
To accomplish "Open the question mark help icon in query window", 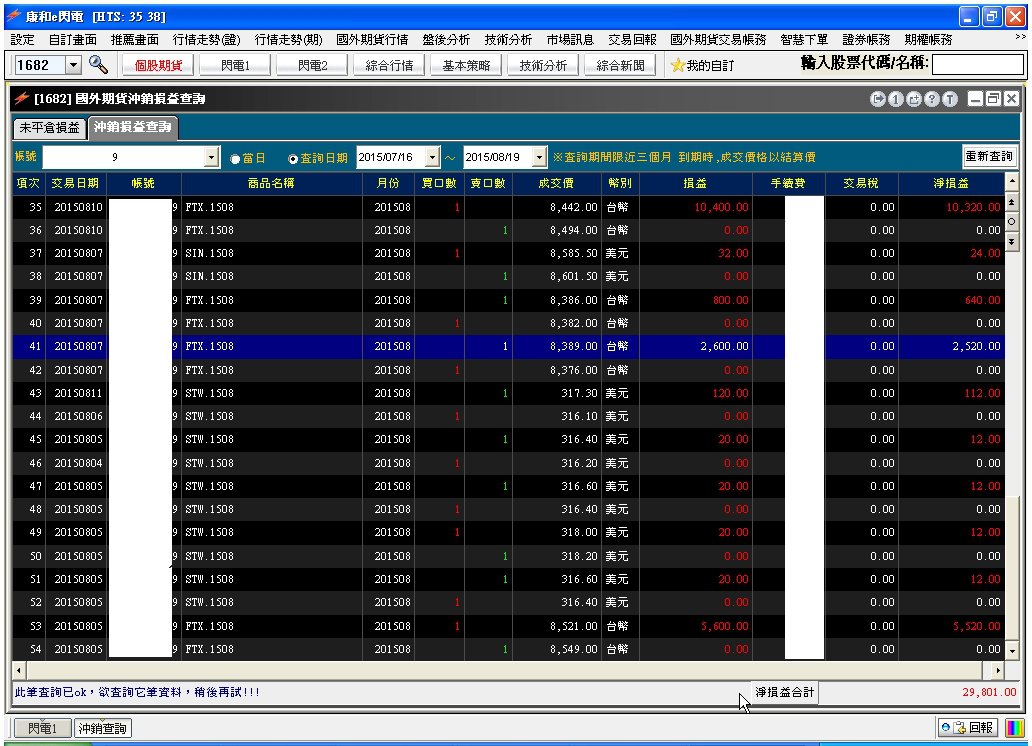I will coord(931,99).
